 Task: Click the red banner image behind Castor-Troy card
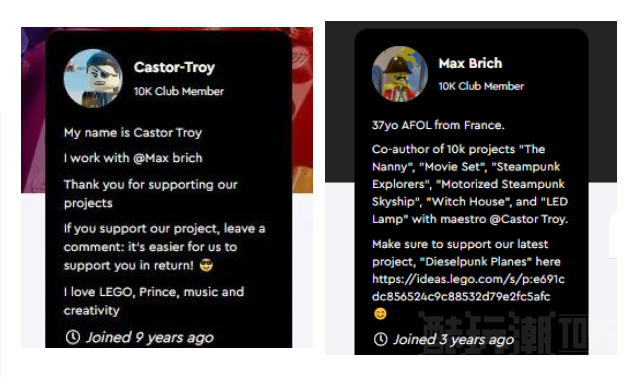coord(302,110)
